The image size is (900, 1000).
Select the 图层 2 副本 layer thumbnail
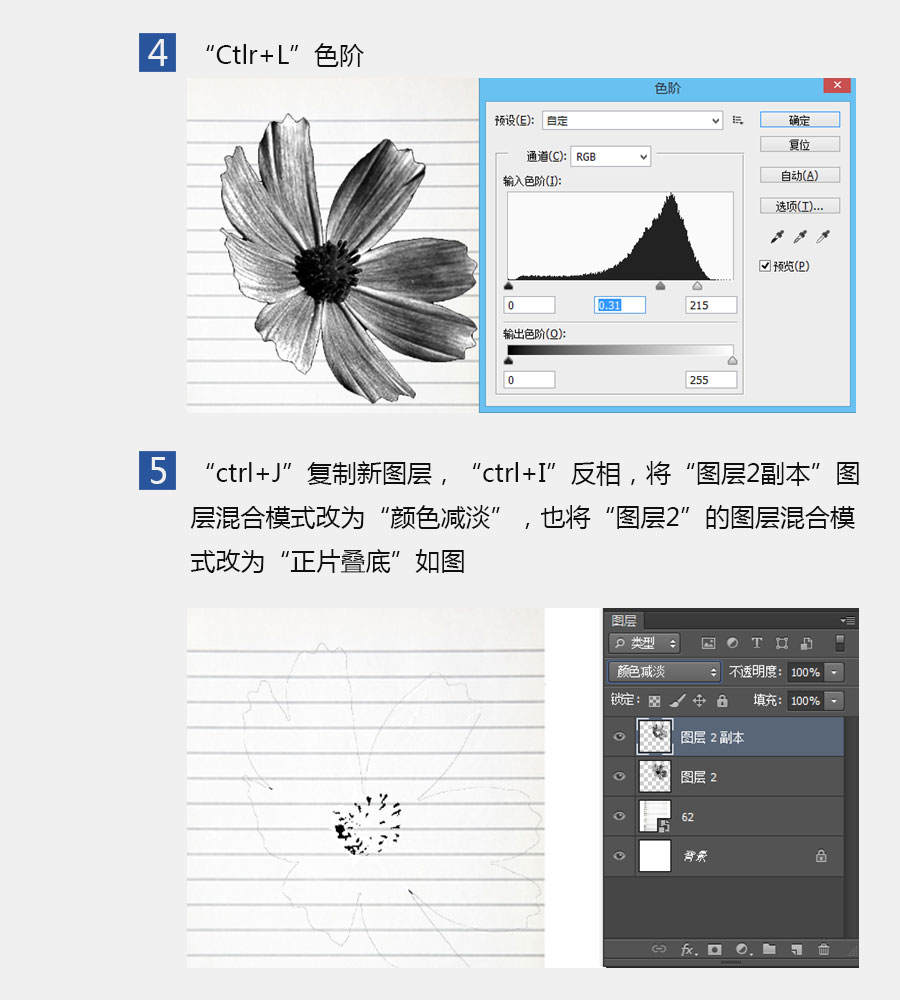654,737
